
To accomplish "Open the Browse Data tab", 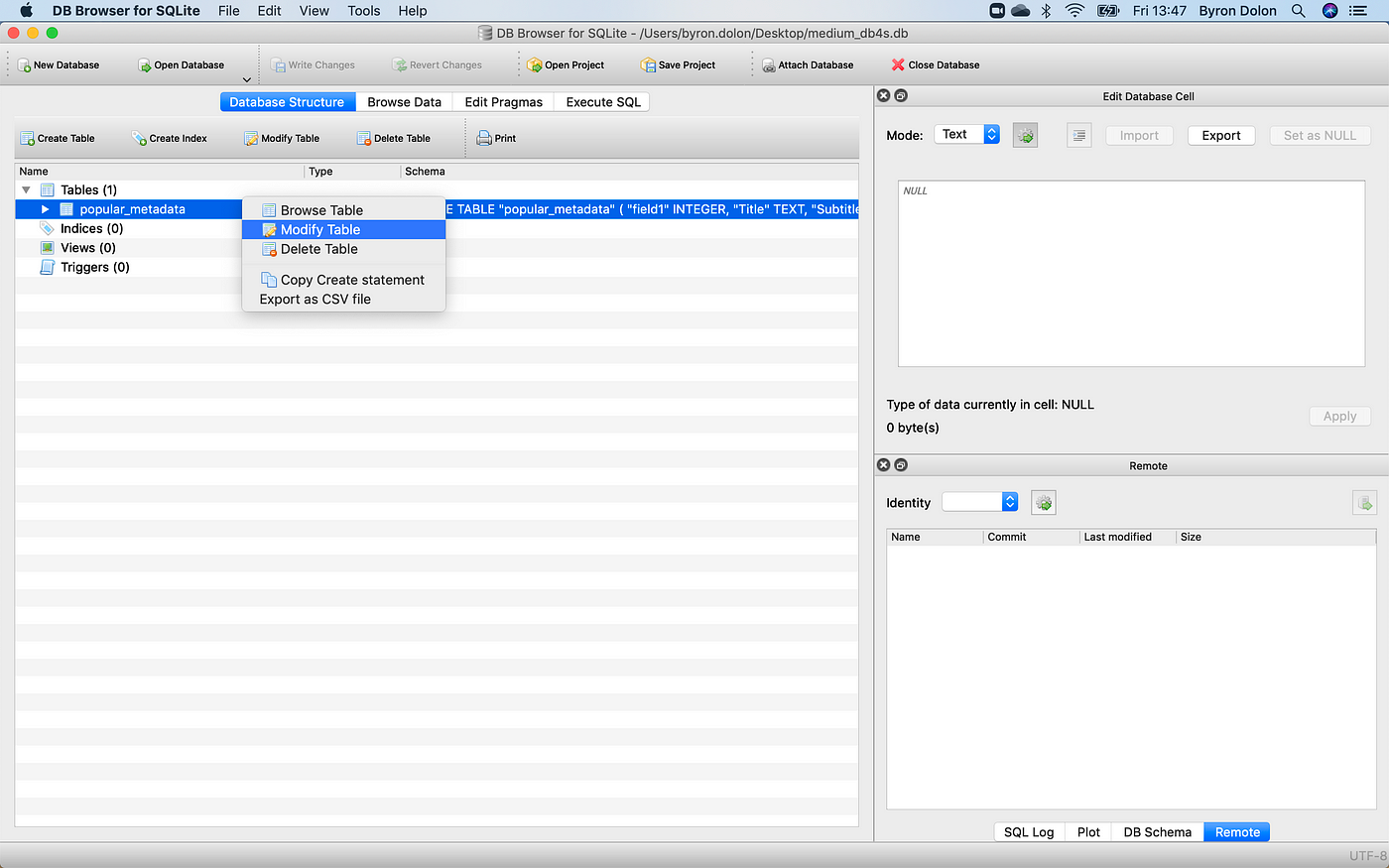I will [404, 102].
